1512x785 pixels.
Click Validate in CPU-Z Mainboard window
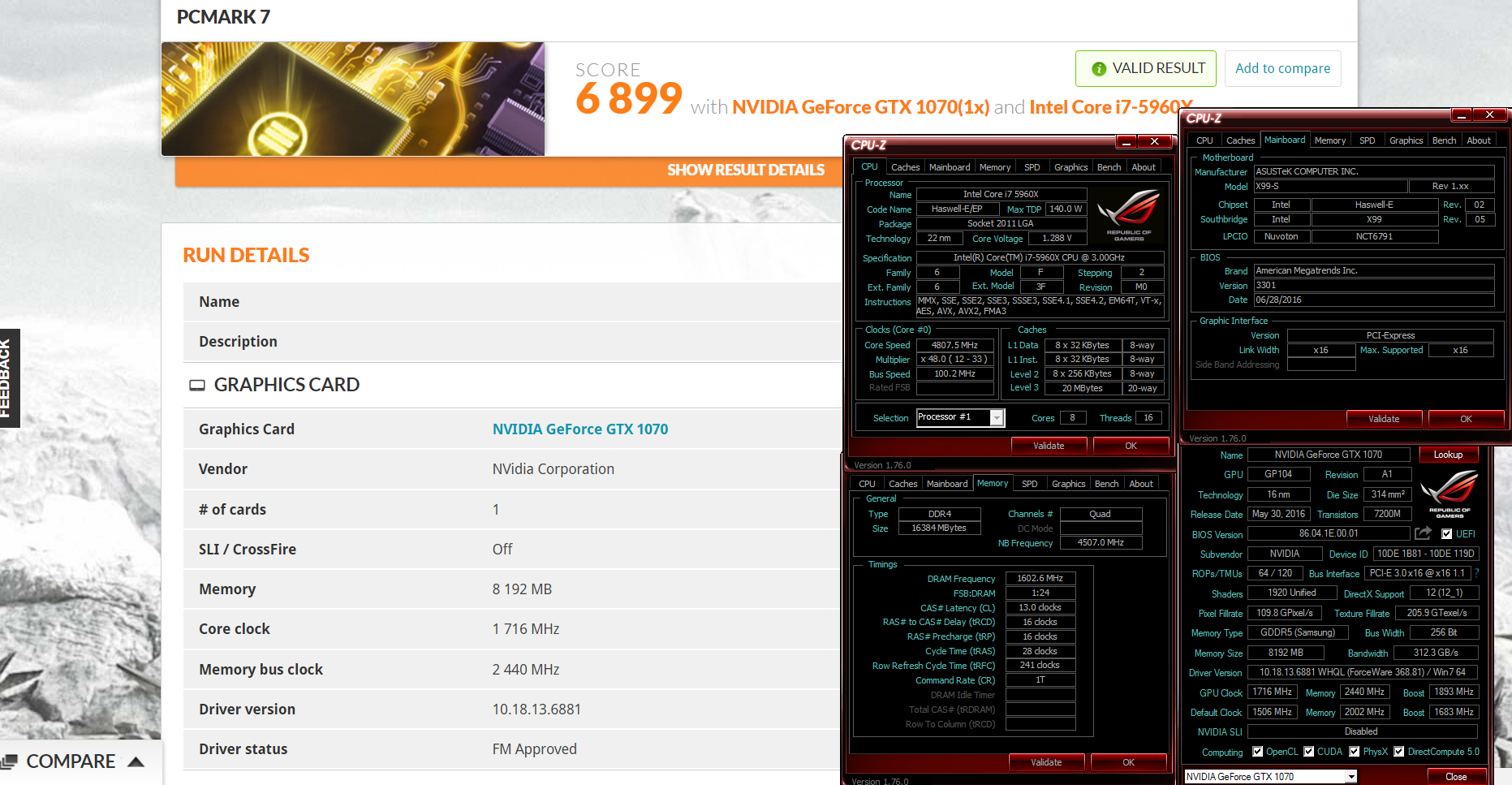coord(1384,419)
